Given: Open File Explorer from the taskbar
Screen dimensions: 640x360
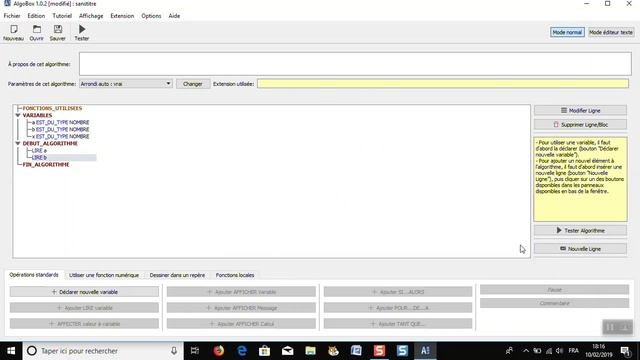Looking at the screenshot, I should 310,351.
